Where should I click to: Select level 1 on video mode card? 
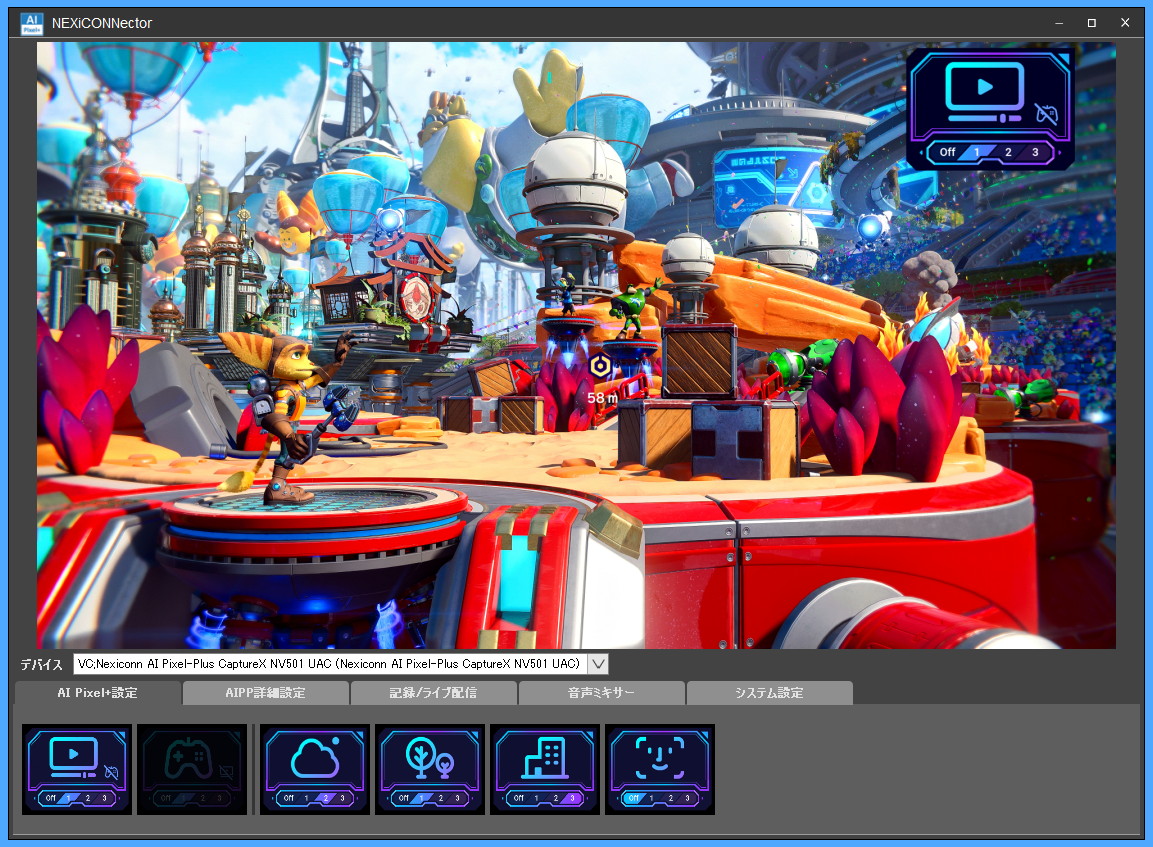tap(68, 798)
